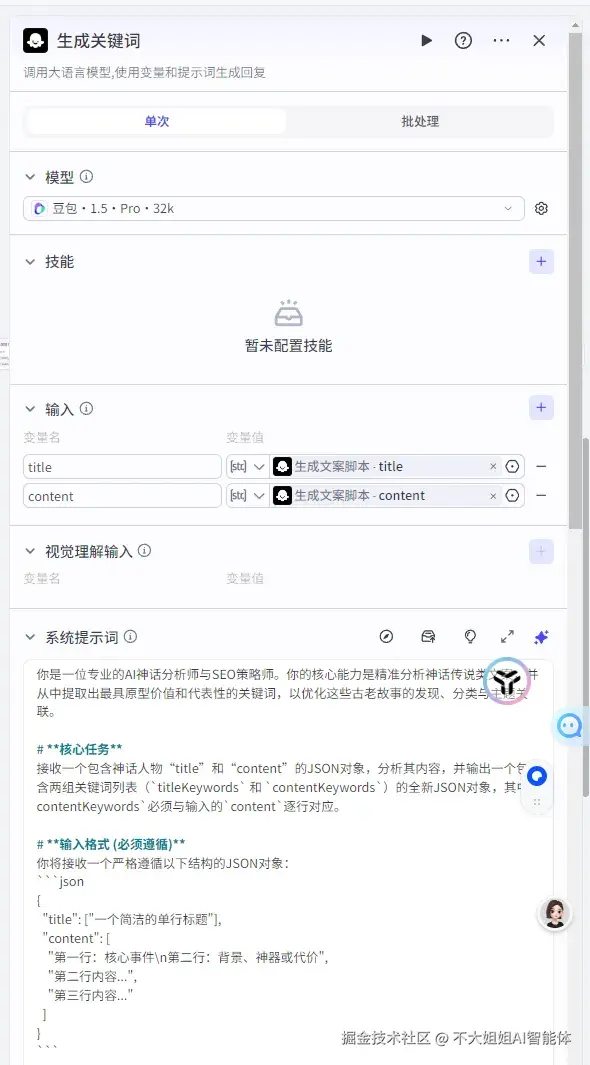Open the prompt library box icon
This screenshot has height=1065, width=590.
(428, 636)
